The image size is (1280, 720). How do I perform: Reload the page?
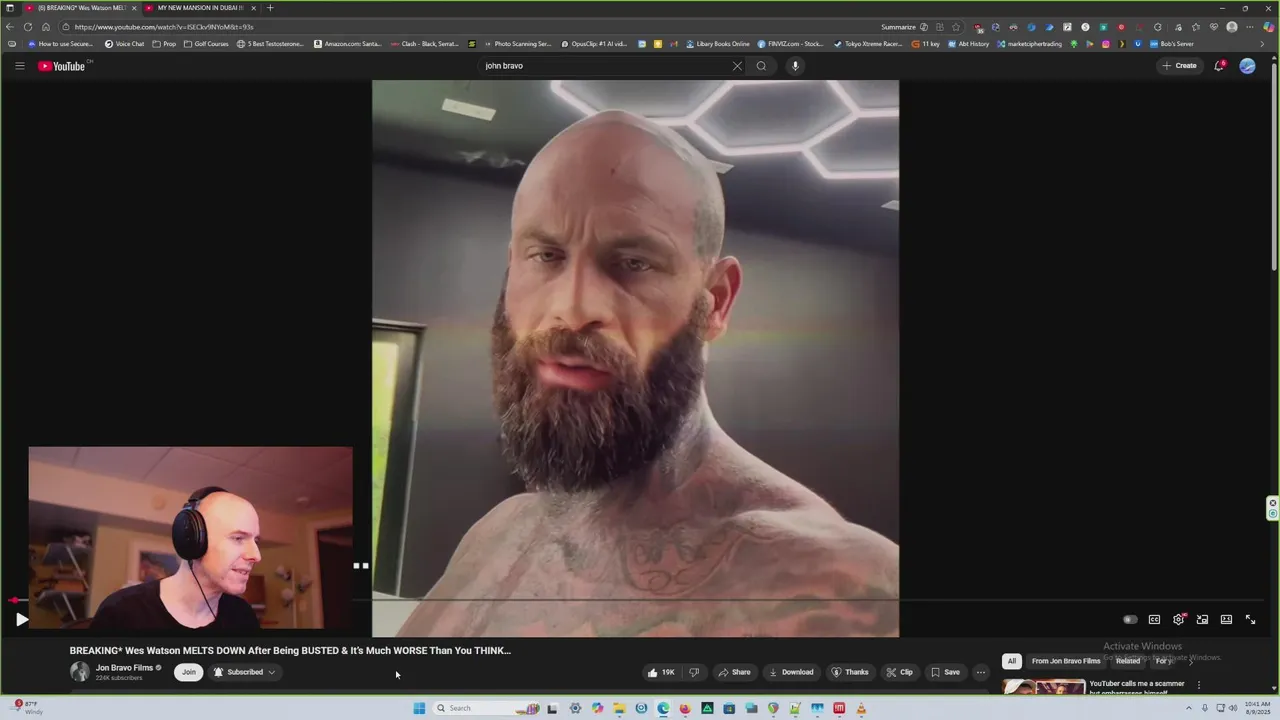[x=27, y=27]
